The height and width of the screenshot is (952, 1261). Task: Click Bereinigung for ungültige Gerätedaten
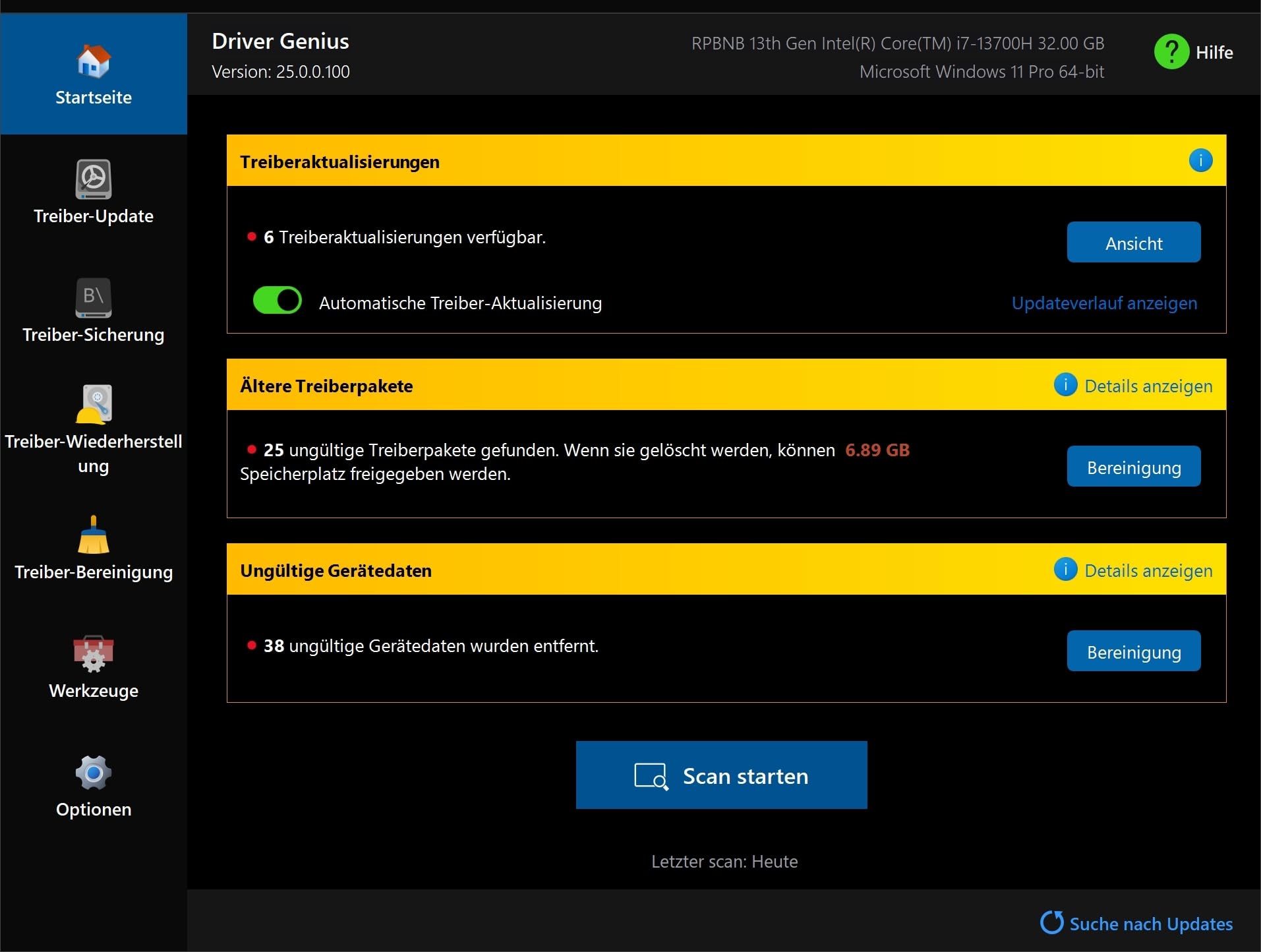(1134, 651)
